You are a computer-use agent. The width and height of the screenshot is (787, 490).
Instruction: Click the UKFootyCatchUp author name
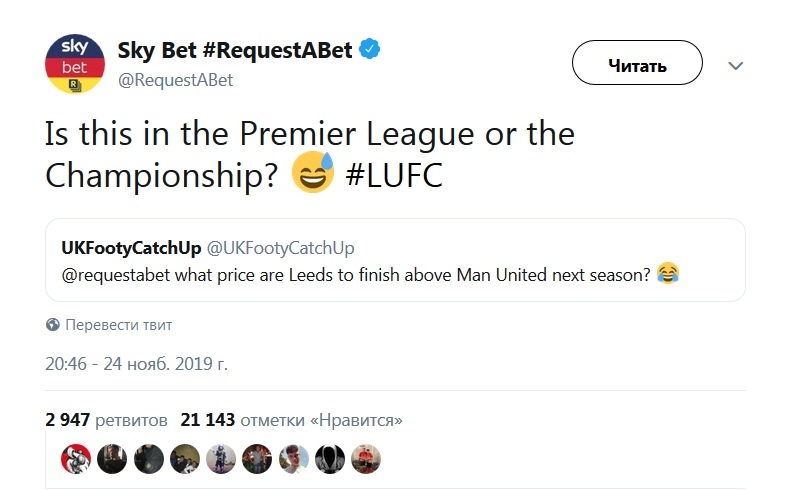coord(129,247)
